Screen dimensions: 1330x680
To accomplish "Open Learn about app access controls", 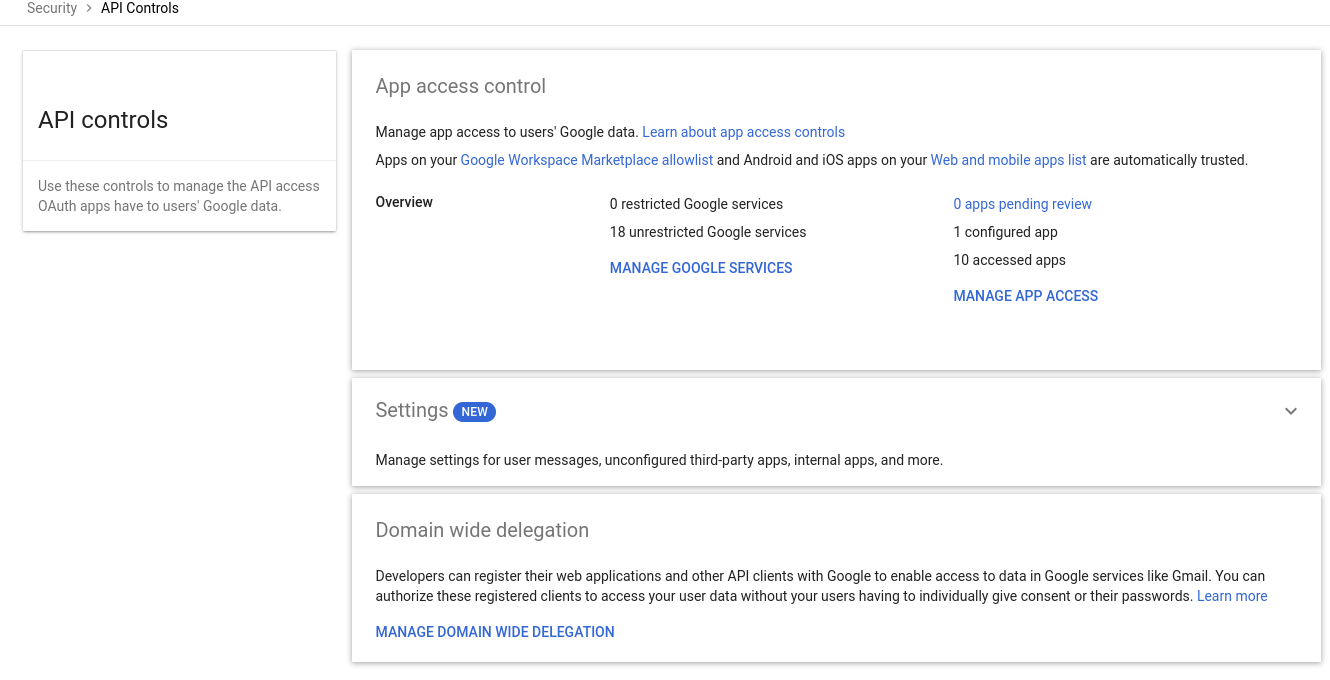I will tap(743, 132).
